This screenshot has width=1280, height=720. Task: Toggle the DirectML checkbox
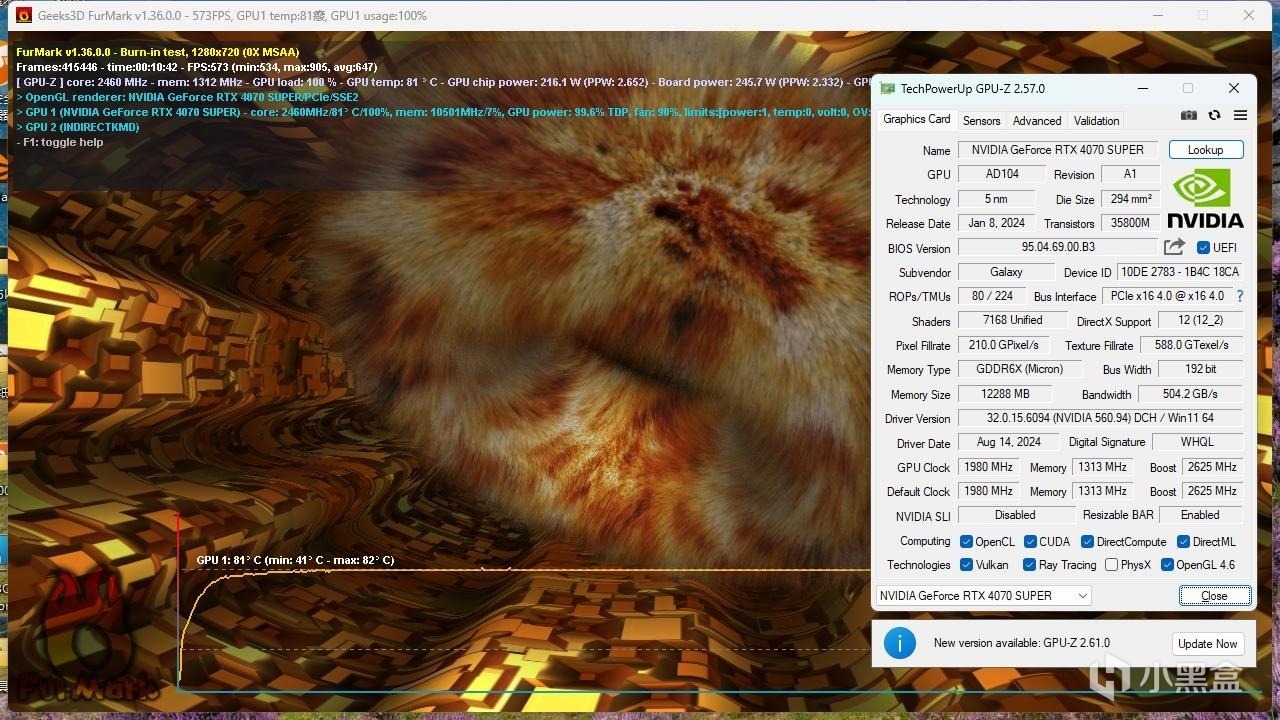pos(1184,542)
